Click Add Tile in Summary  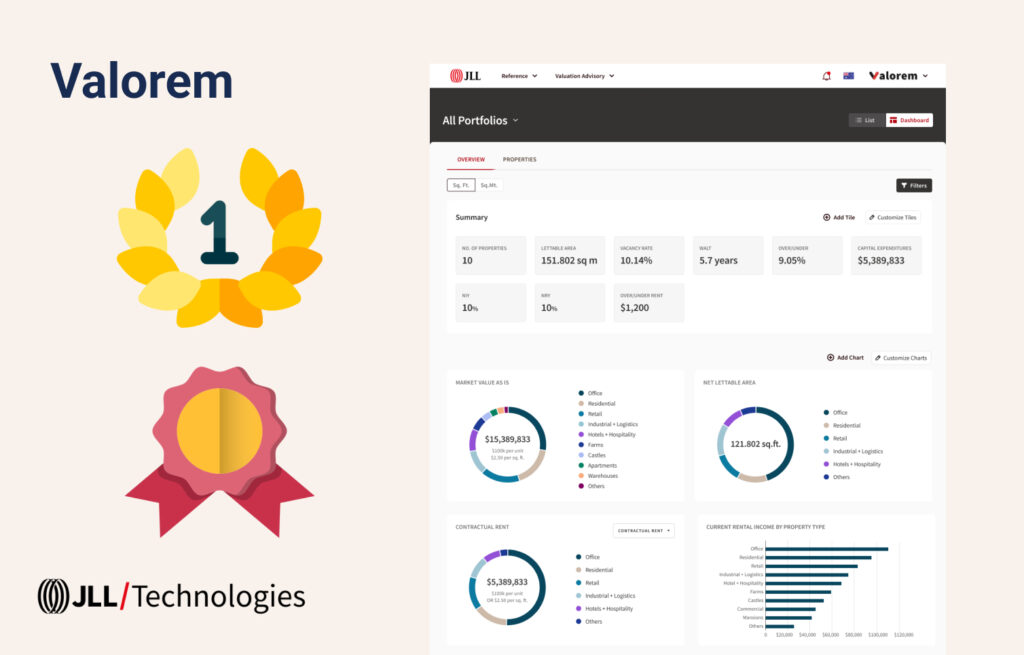[839, 217]
